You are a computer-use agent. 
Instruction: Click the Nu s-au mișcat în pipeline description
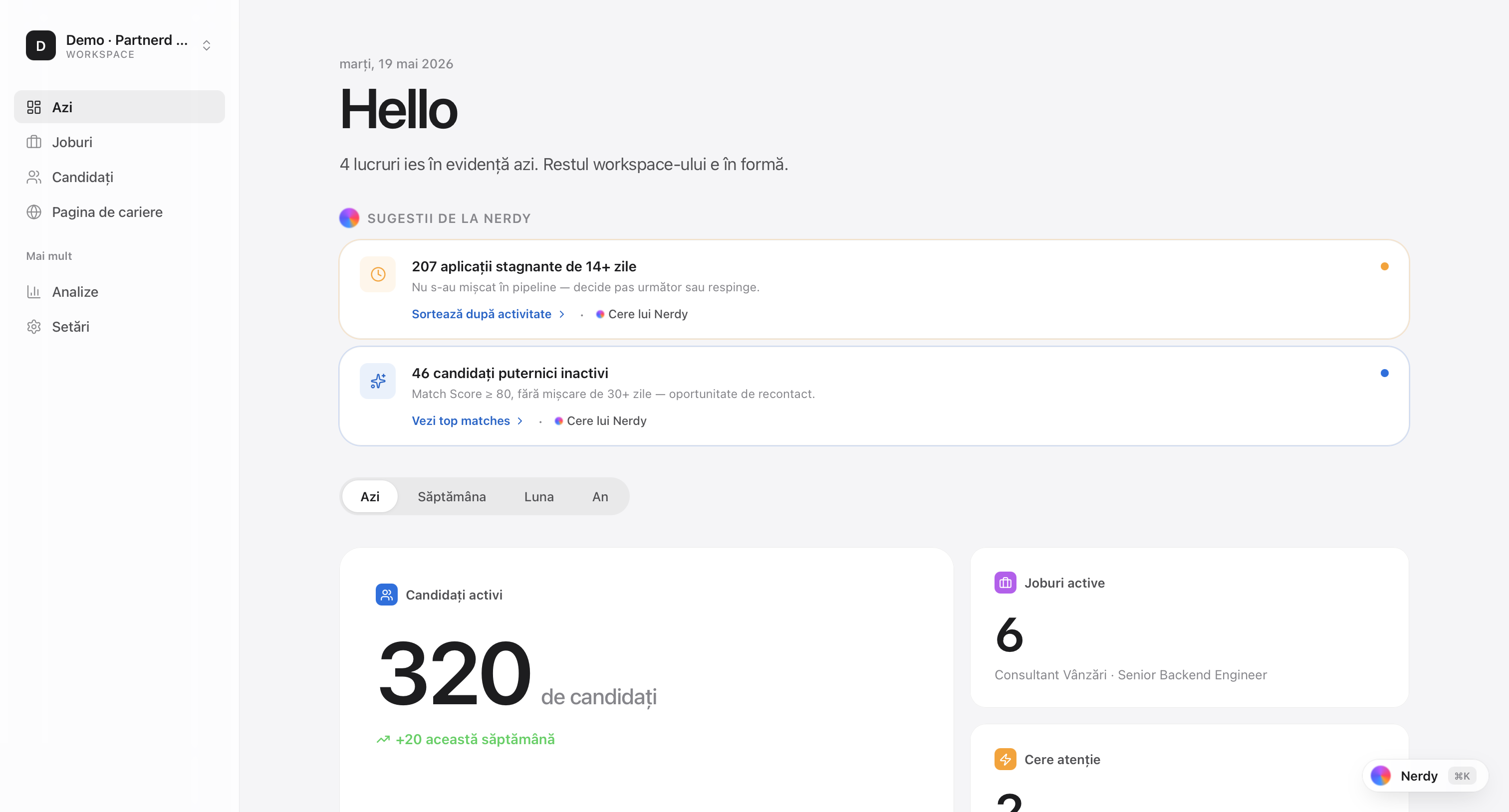586,287
